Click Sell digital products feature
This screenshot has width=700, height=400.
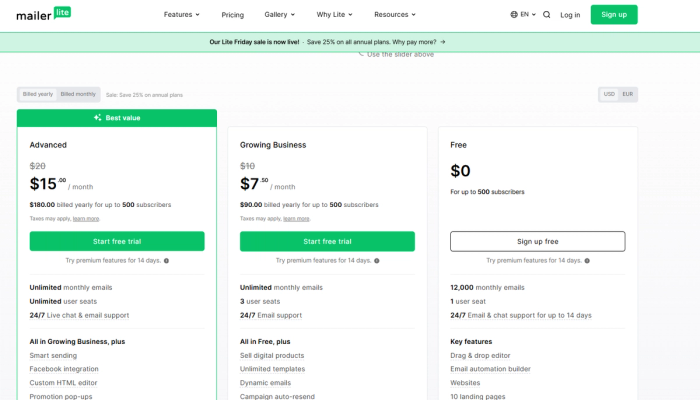[x=272, y=355]
